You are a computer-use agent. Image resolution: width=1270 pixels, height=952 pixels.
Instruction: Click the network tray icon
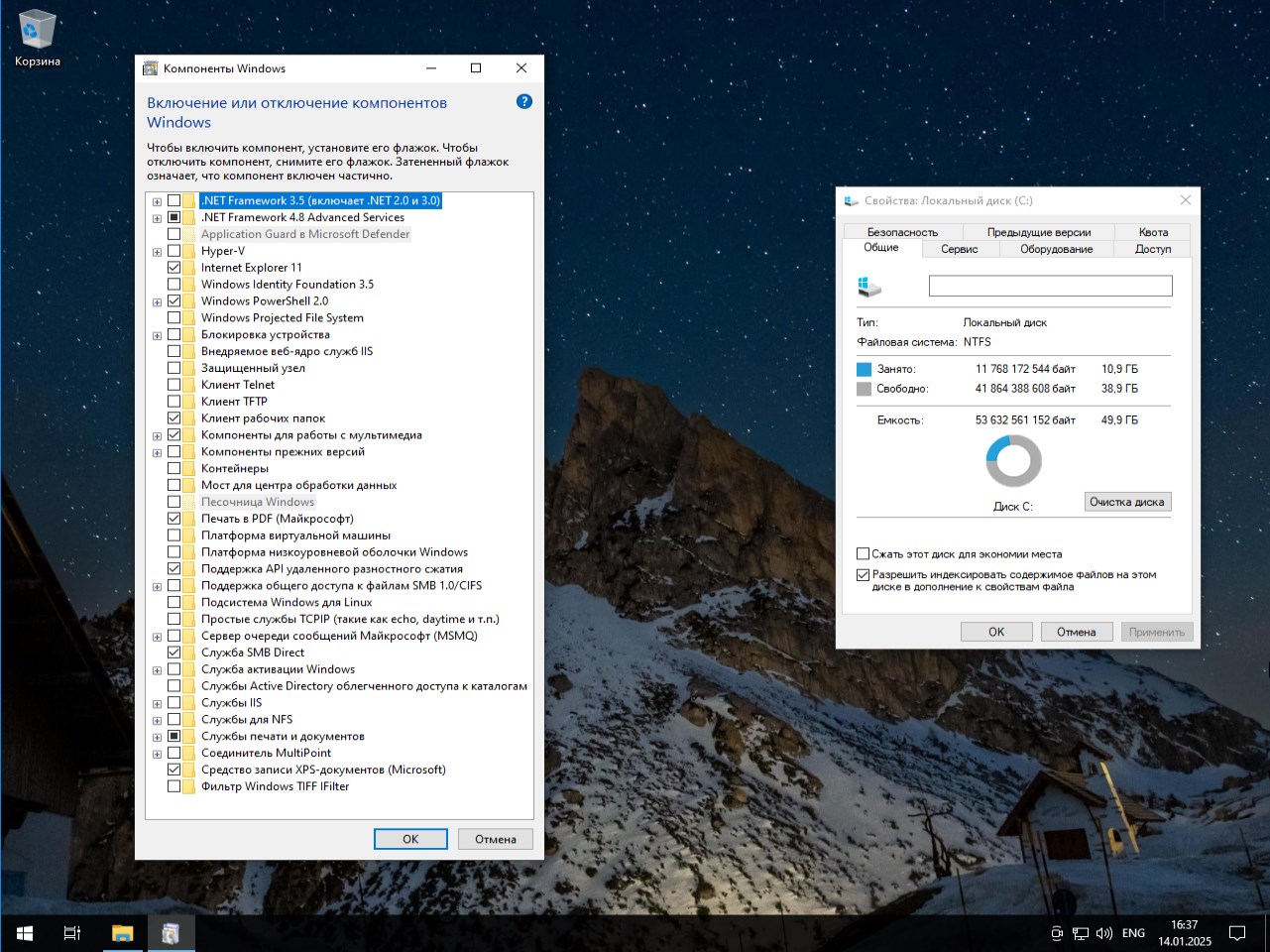tap(1081, 933)
